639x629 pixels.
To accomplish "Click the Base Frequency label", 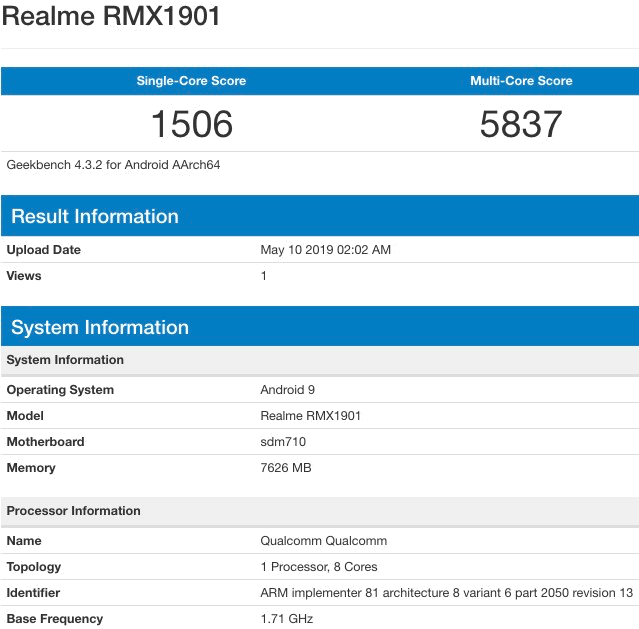I will coord(55,619).
